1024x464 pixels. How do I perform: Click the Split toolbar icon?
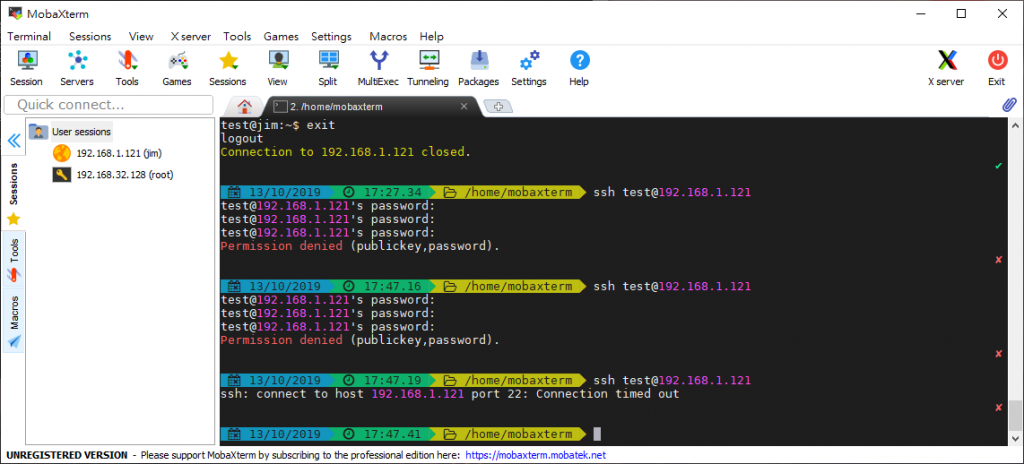tap(328, 69)
